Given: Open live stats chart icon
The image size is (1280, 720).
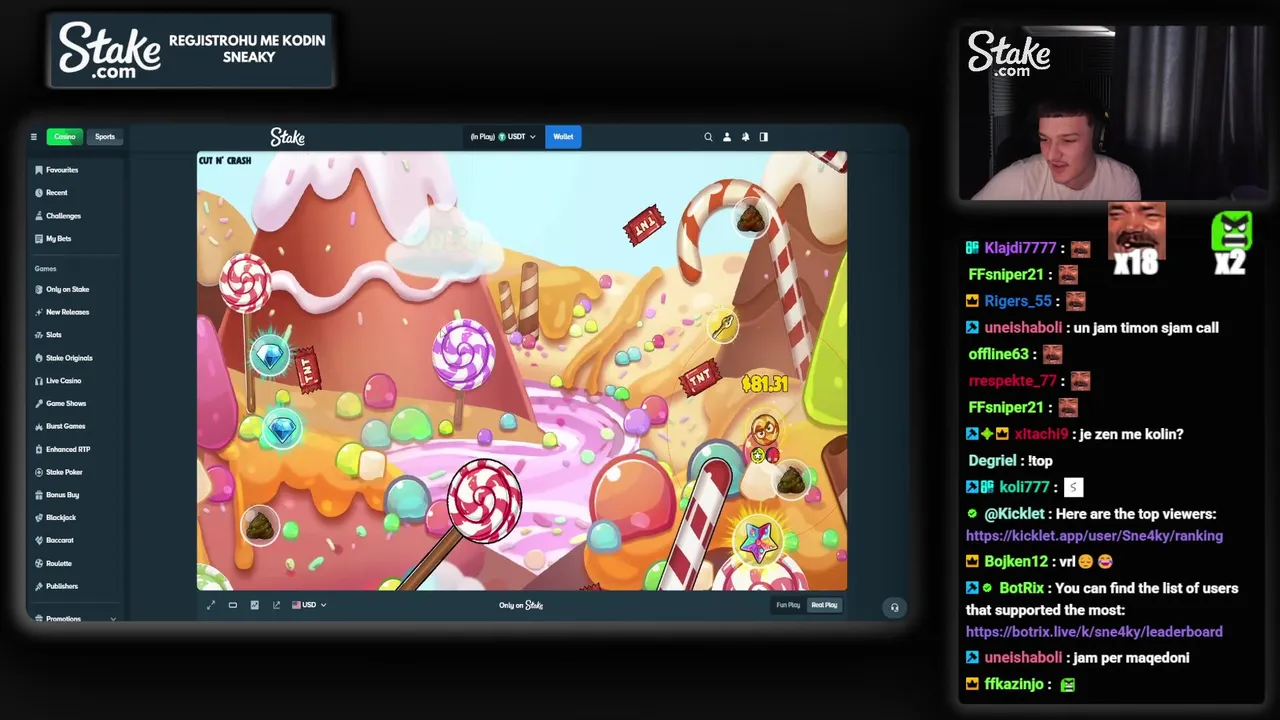Looking at the screenshot, I should [x=255, y=605].
